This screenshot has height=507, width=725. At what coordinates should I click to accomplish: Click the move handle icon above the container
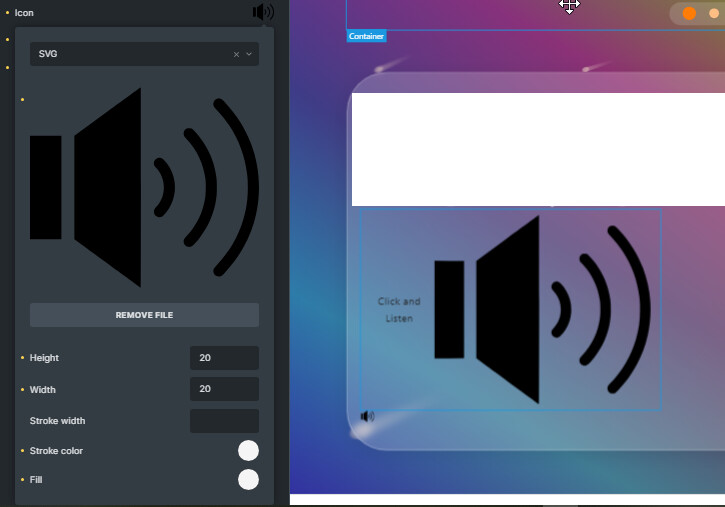pyautogui.click(x=569, y=6)
